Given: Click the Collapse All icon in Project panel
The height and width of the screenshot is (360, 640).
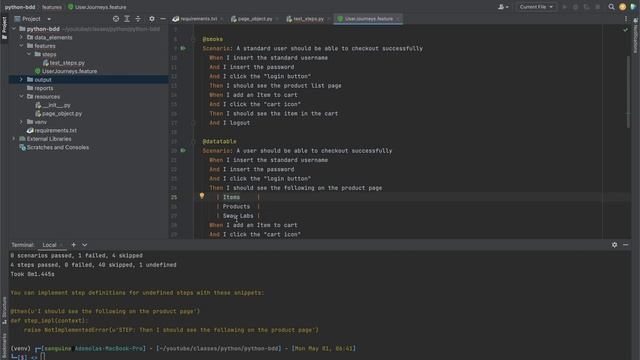Looking at the screenshot, I should pos(138,19).
